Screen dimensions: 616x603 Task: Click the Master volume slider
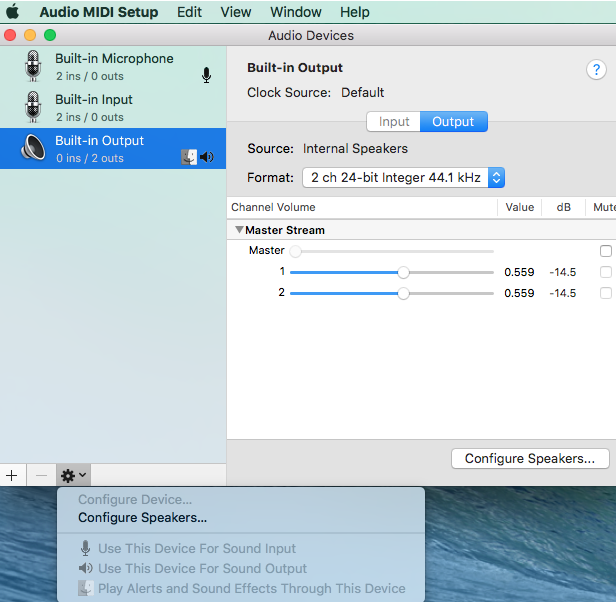(x=392, y=251)
